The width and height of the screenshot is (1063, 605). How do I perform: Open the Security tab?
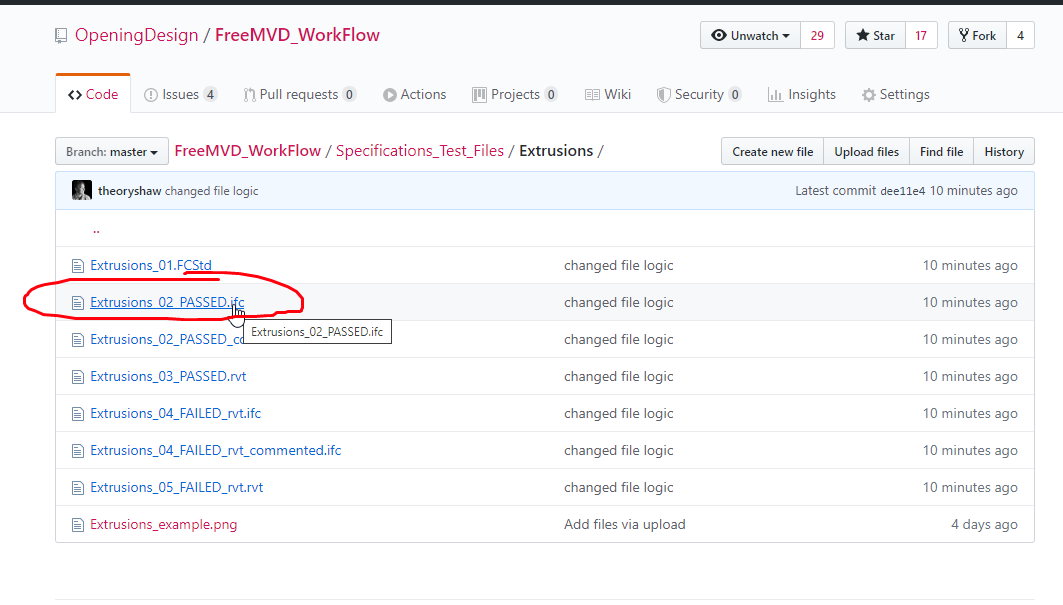pyautogui.click(x=699, y=94)
